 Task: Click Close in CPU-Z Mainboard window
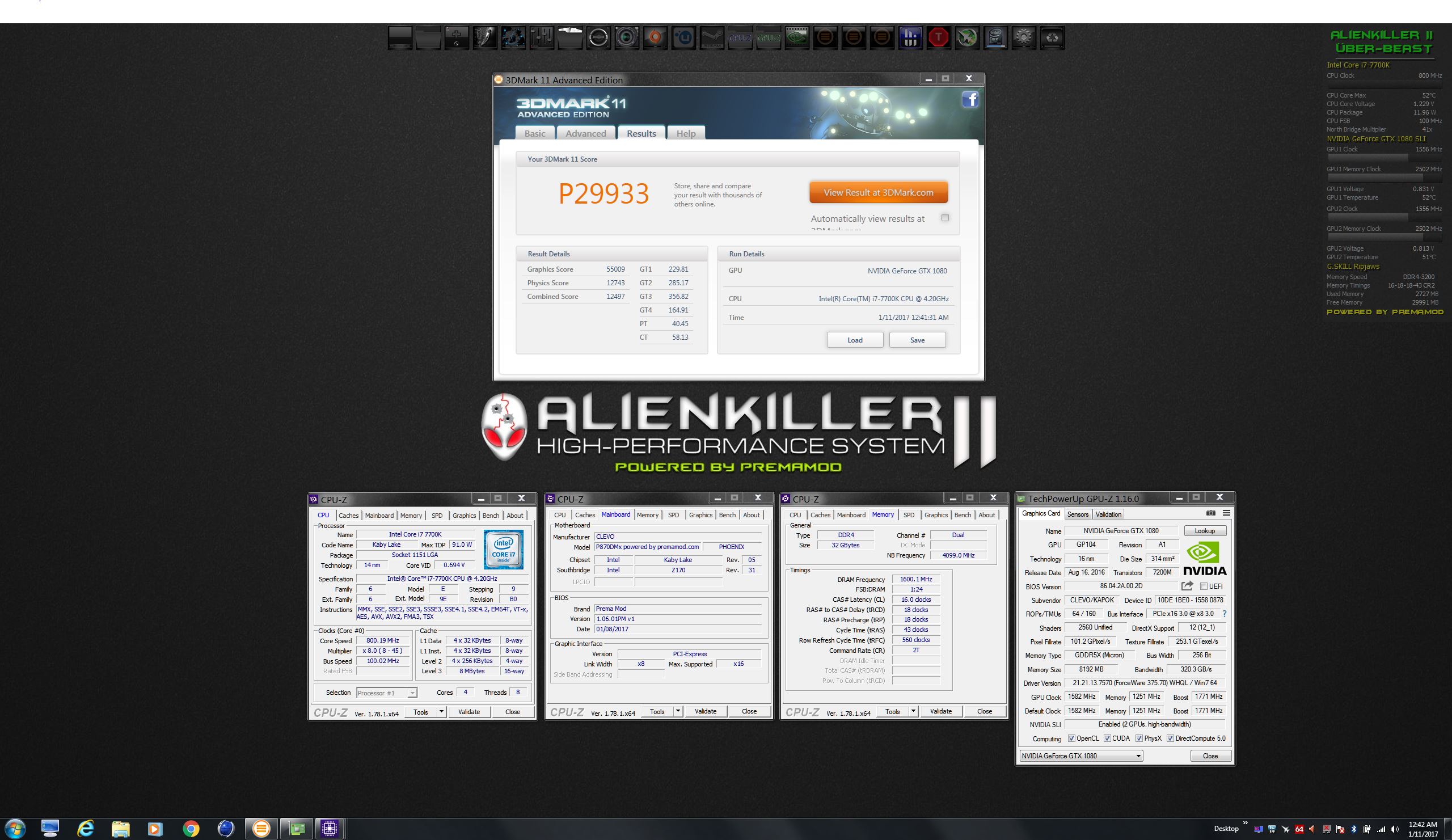(x=749, y=711)
